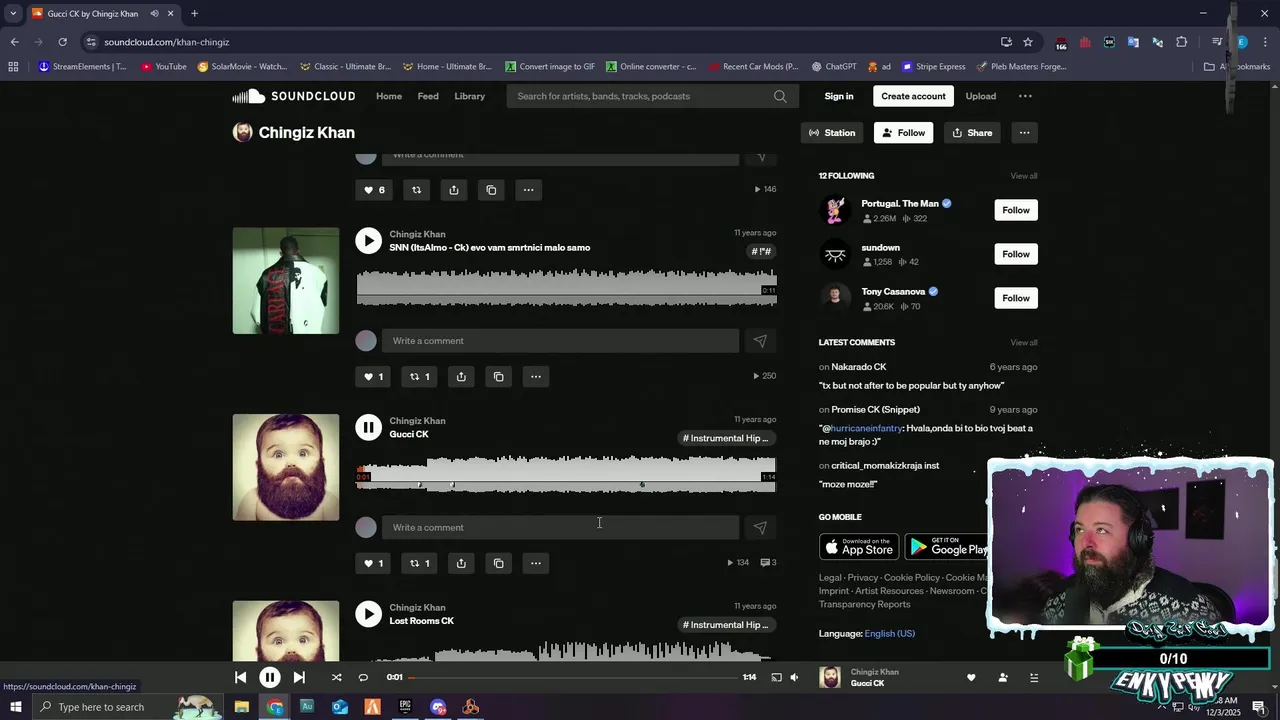Open File Explorer from the taskbar
This screenshot has height=720, width=1280.
click(x=242, y=707)
